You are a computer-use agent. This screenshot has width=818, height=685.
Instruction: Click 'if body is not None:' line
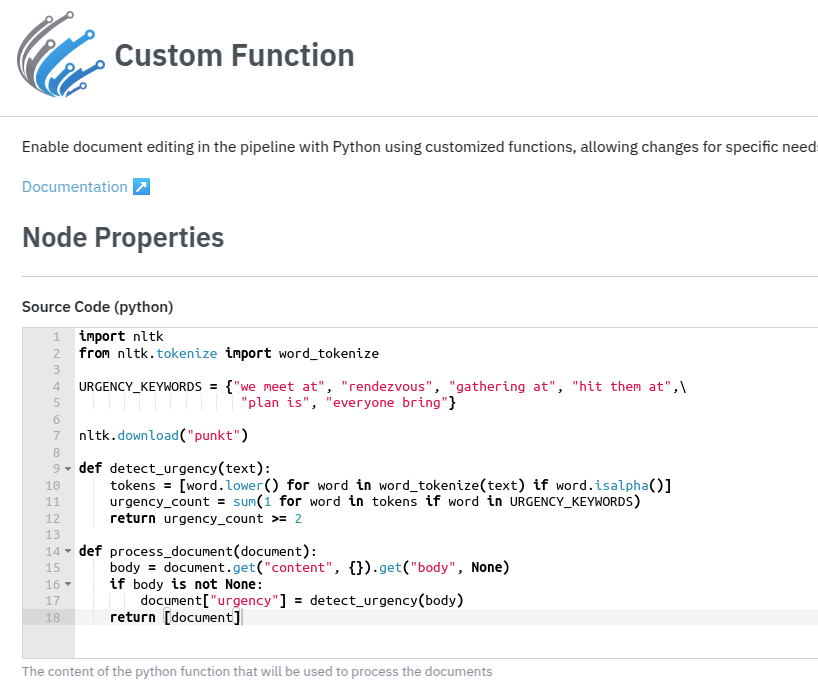click(x=186, y=584)
